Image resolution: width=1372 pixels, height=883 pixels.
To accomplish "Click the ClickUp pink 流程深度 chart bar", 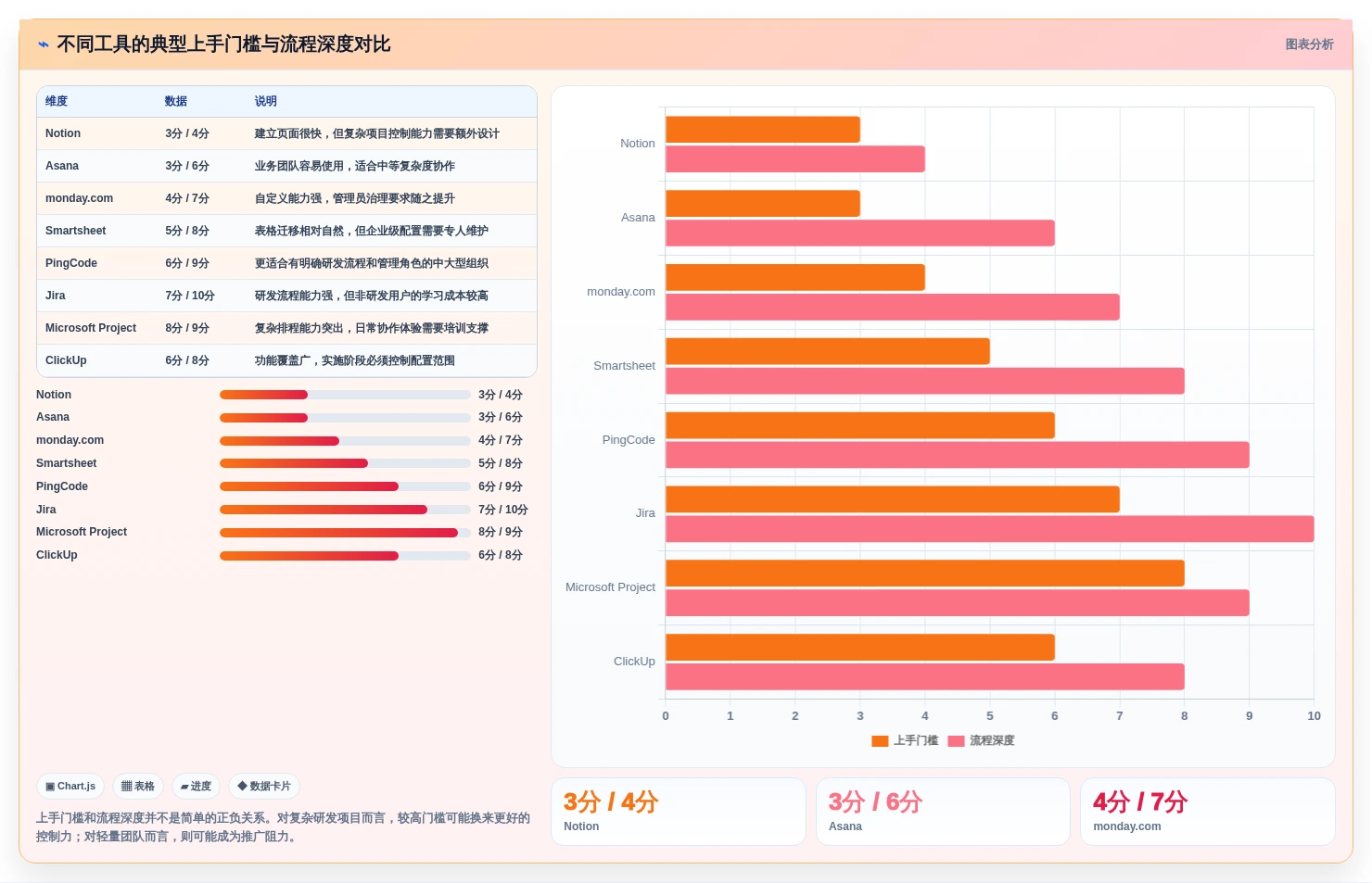I will [925, 677].
